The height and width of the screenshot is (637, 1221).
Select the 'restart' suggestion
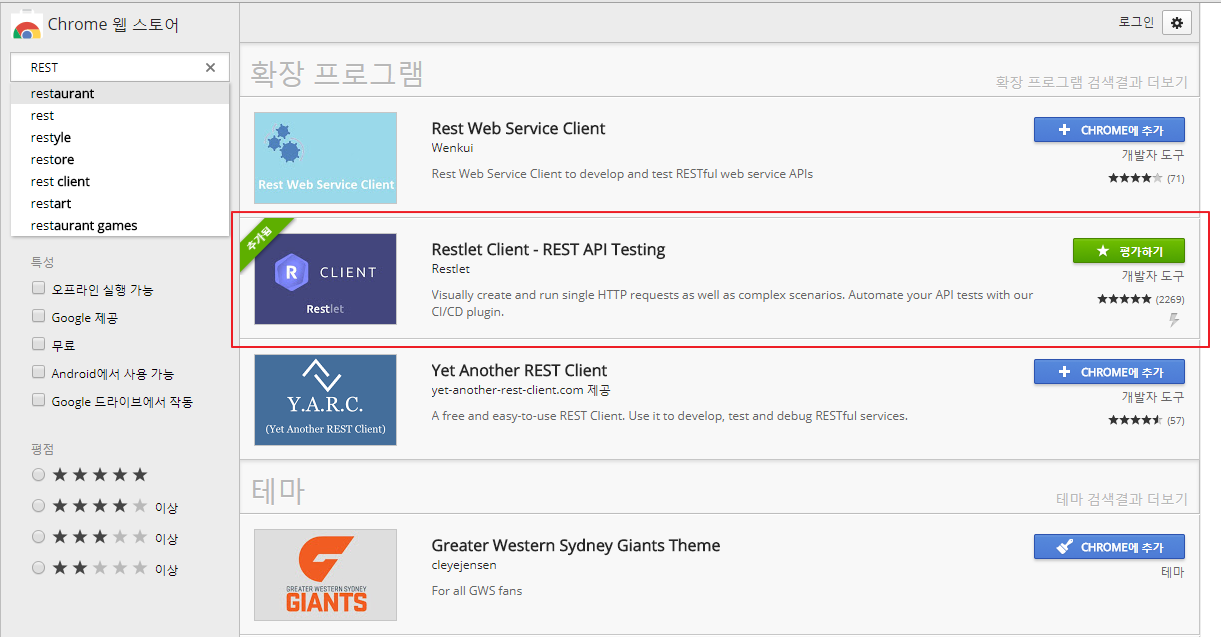point(120,203)
